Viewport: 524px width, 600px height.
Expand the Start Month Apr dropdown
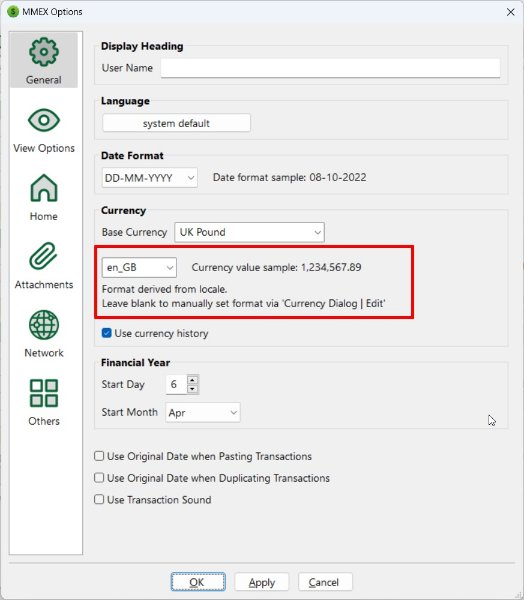[203, 412]
